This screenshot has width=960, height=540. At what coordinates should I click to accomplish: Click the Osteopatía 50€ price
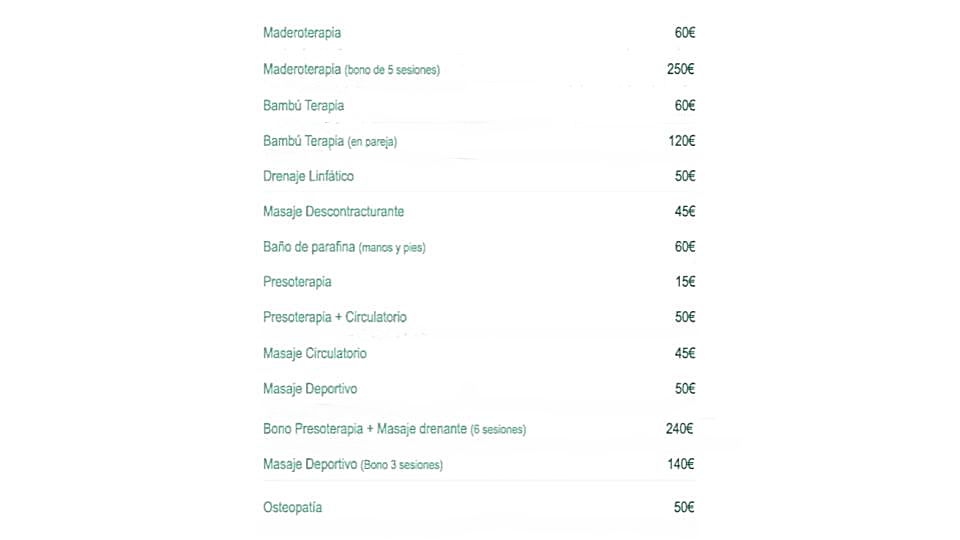(x=684, y=508)
